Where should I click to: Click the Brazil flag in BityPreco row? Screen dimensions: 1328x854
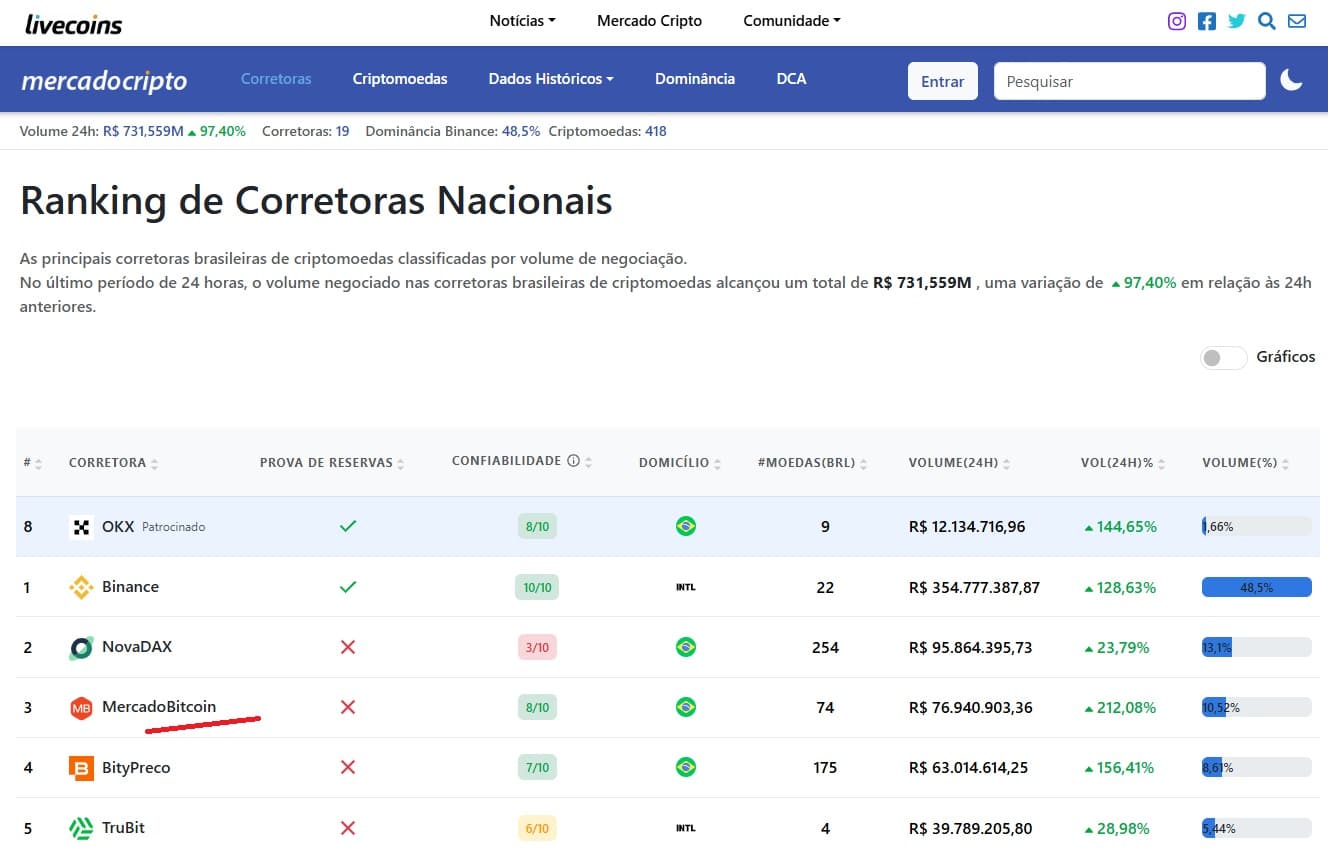tap(685, 767)
